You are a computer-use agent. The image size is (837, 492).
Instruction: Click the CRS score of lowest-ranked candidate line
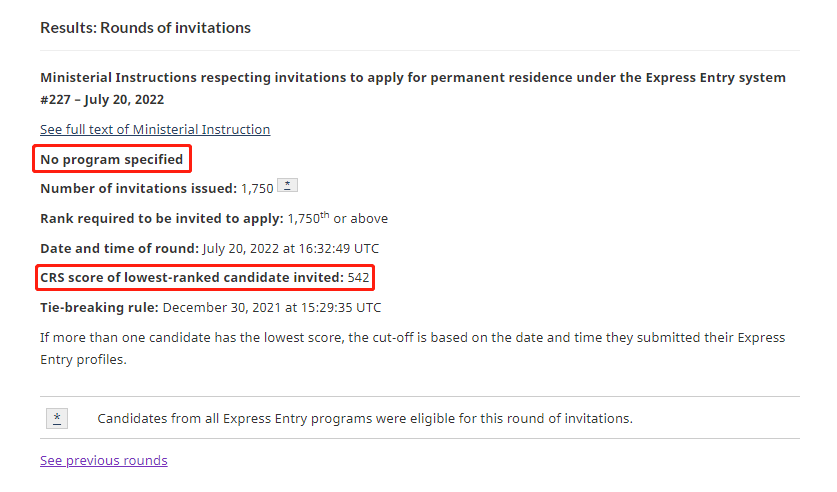pos(204,277)
